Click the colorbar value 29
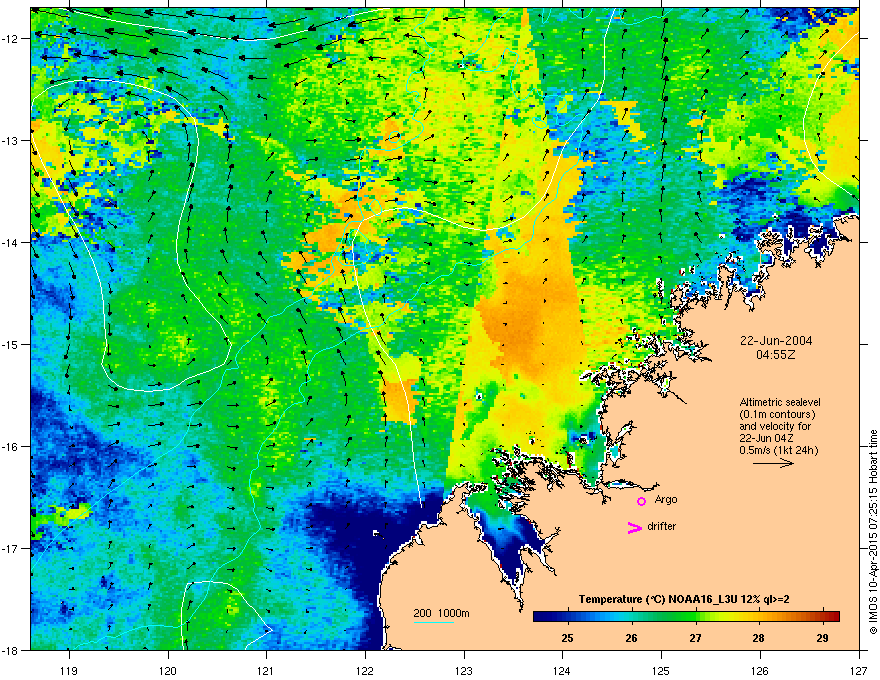This screenshot has width=880, height=680. pos(822,638)
